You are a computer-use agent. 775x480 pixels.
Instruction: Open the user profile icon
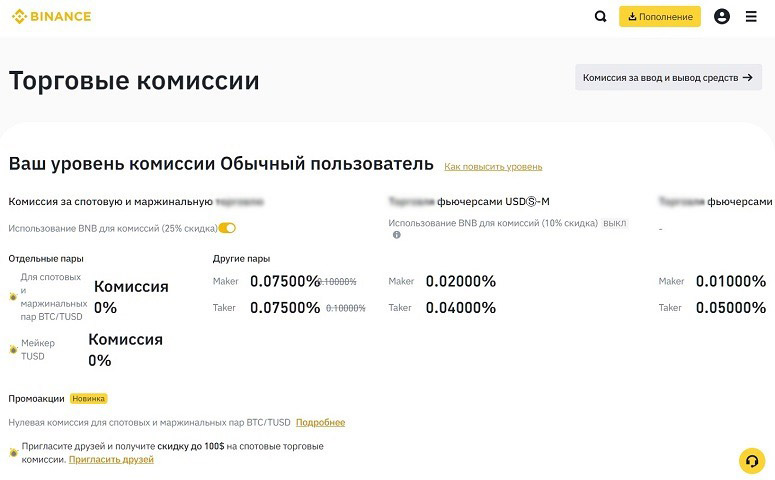pos(722,17)
